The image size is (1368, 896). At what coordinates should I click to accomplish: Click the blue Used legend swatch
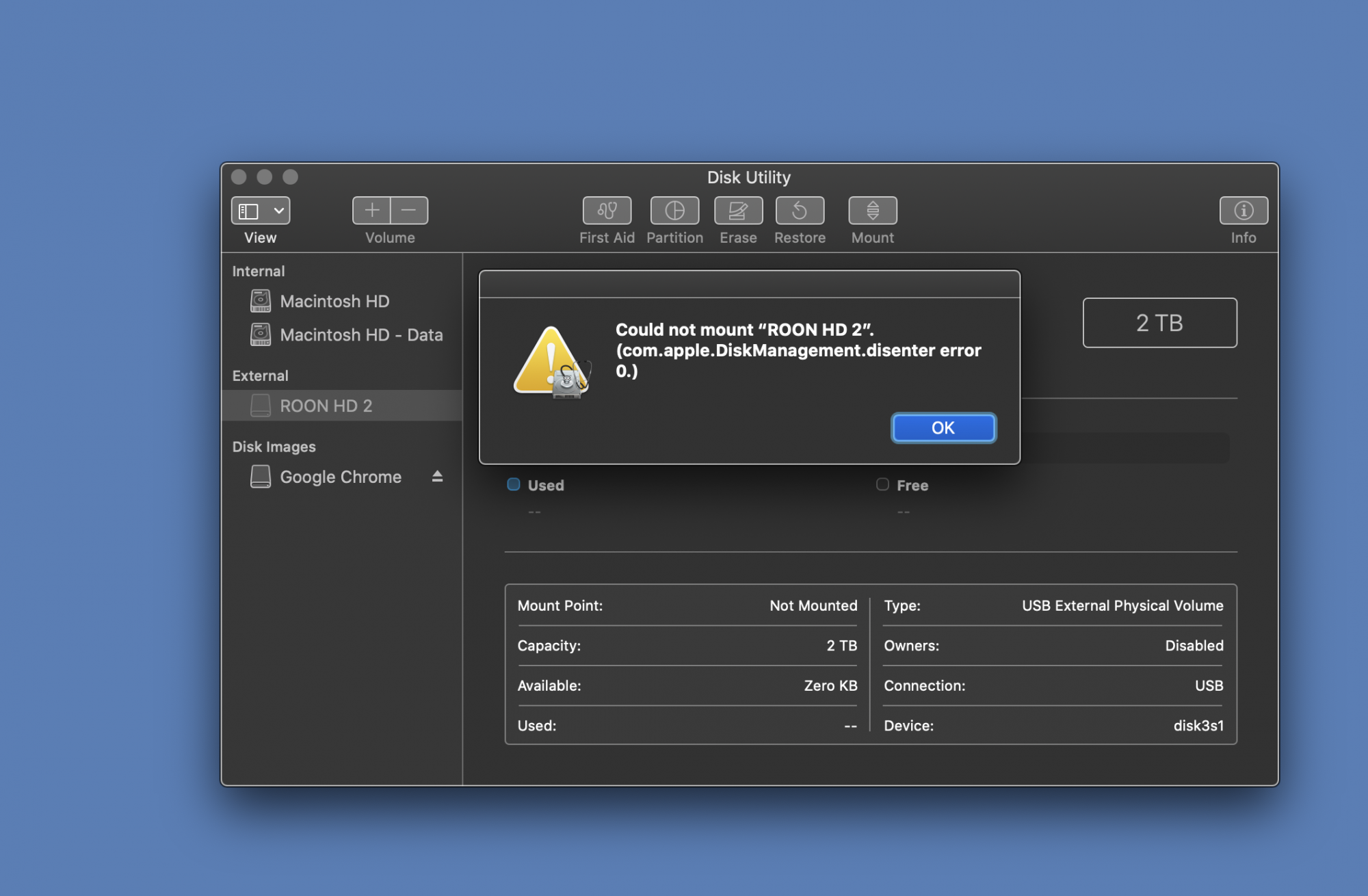click(514, 485)
